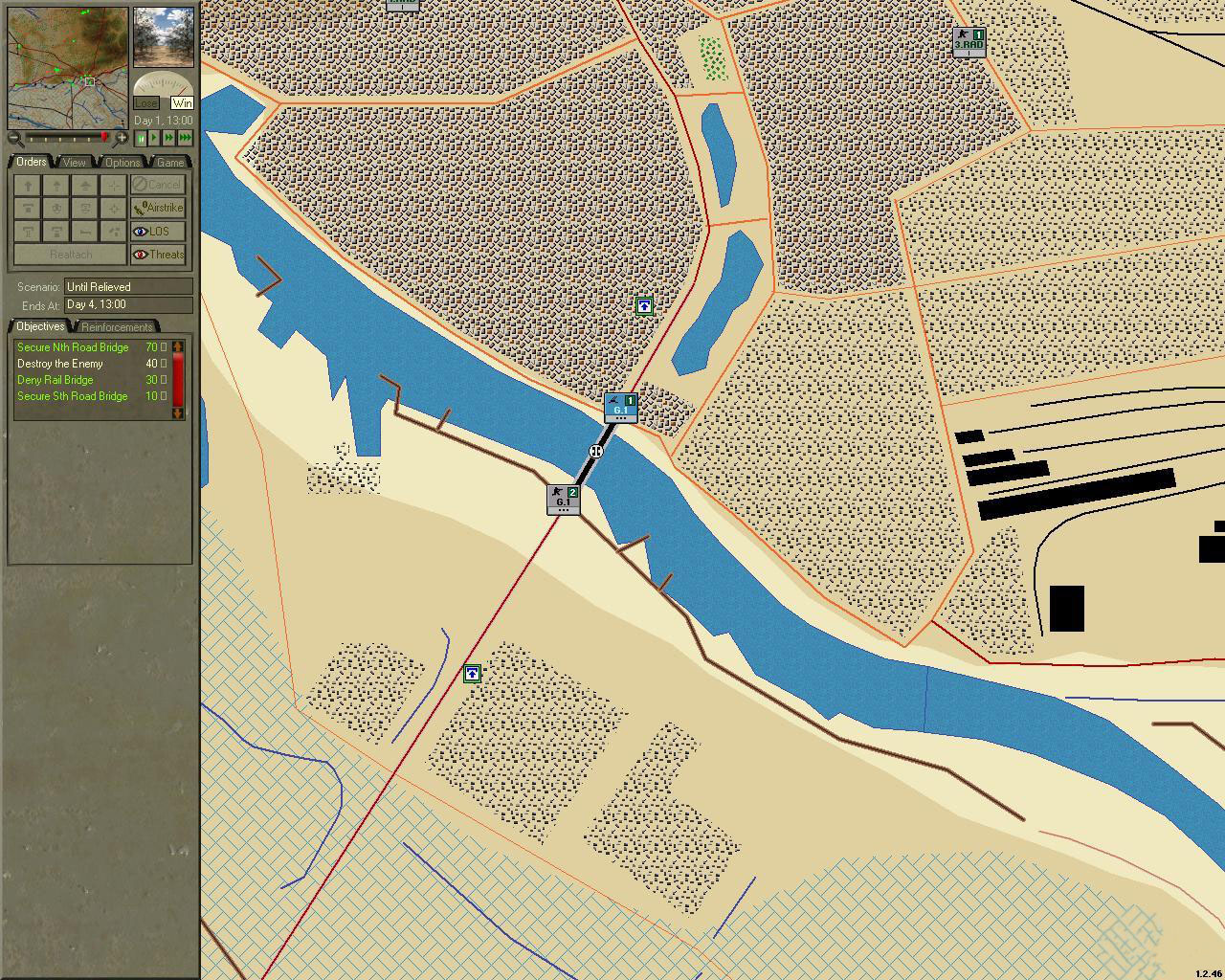Click the overview minimap thumbnail

point(68,68)
